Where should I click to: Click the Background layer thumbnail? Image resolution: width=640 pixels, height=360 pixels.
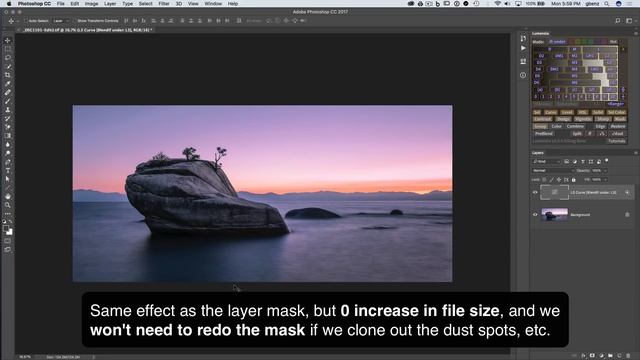pos(554,215)
